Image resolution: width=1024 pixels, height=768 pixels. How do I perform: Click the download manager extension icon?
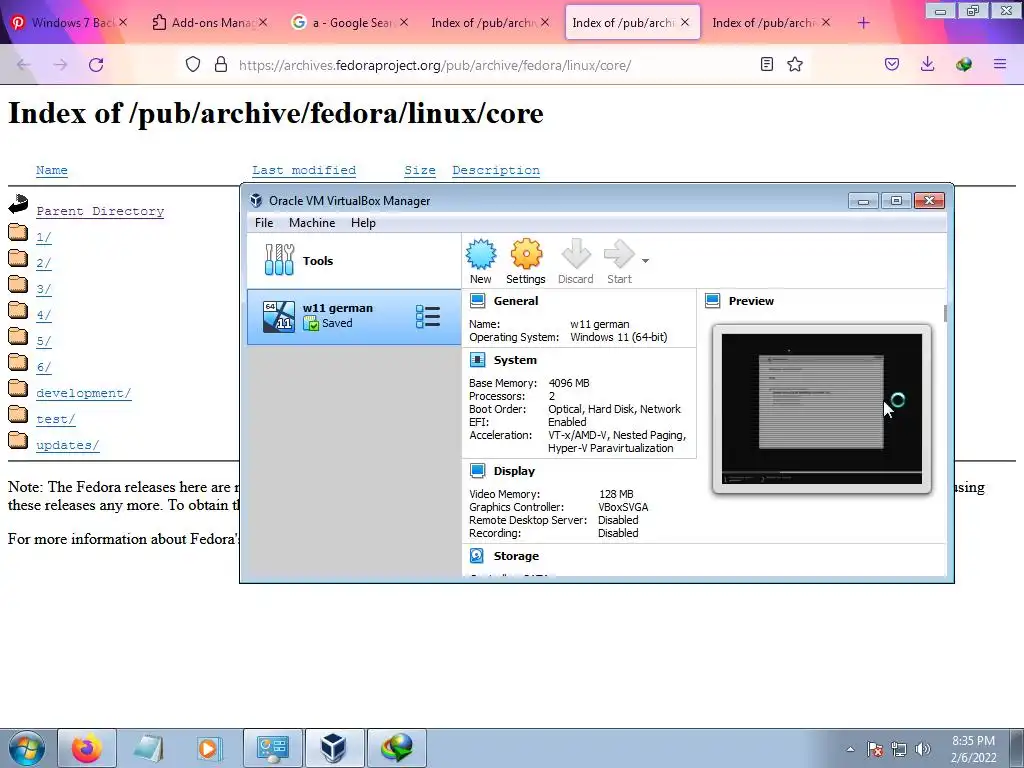[x=963, y=64]
